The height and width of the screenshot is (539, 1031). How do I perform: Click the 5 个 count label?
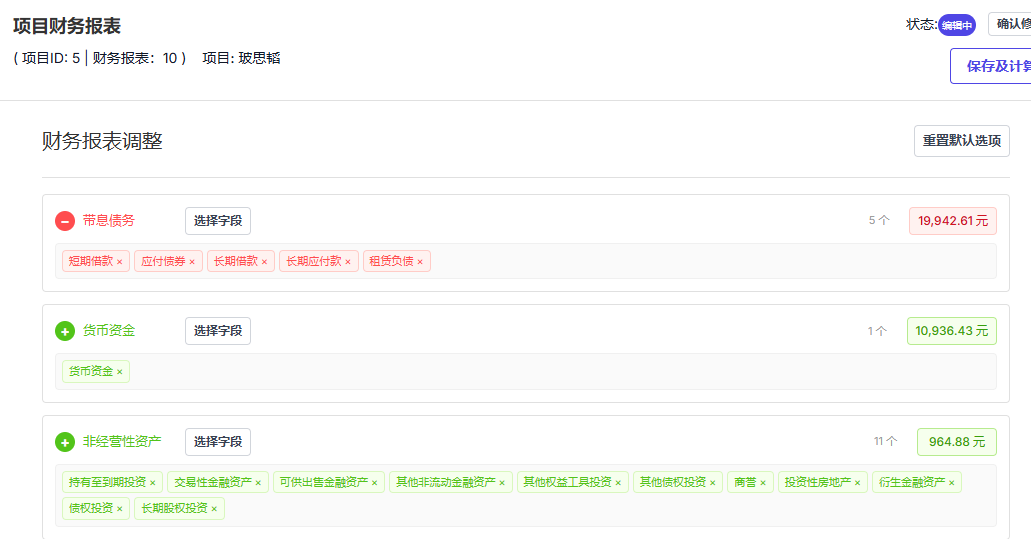[879, 221]
